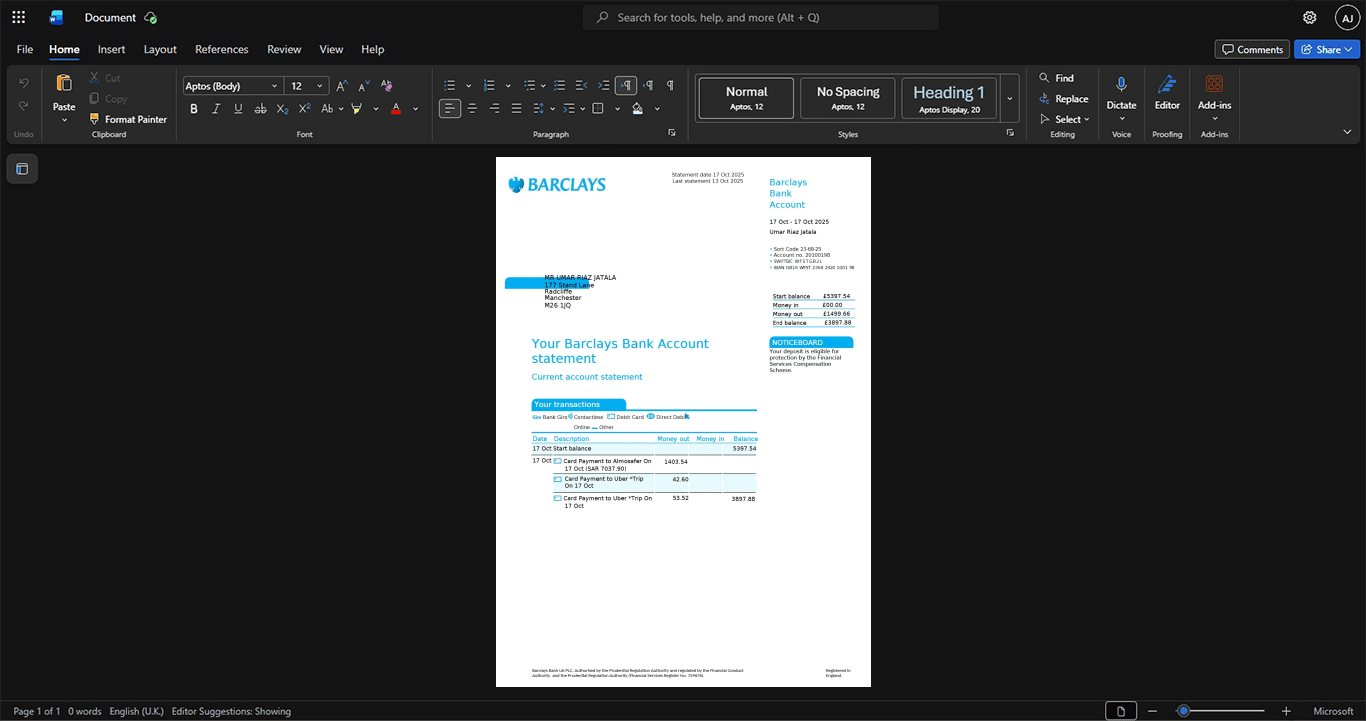Viewport: 1366px width, 721px height.
Task: Increase paragraph indent
Action: tap(603, 86)
